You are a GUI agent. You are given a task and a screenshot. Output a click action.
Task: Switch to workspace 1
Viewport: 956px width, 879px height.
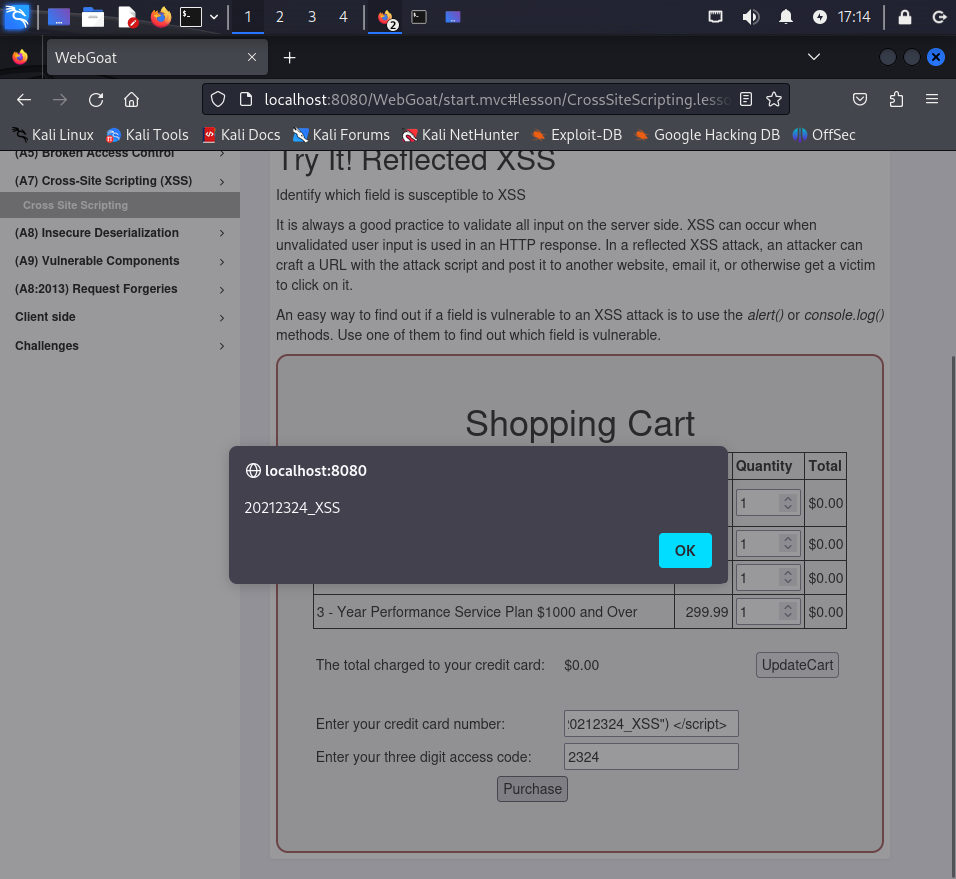[x=248, y=16]
